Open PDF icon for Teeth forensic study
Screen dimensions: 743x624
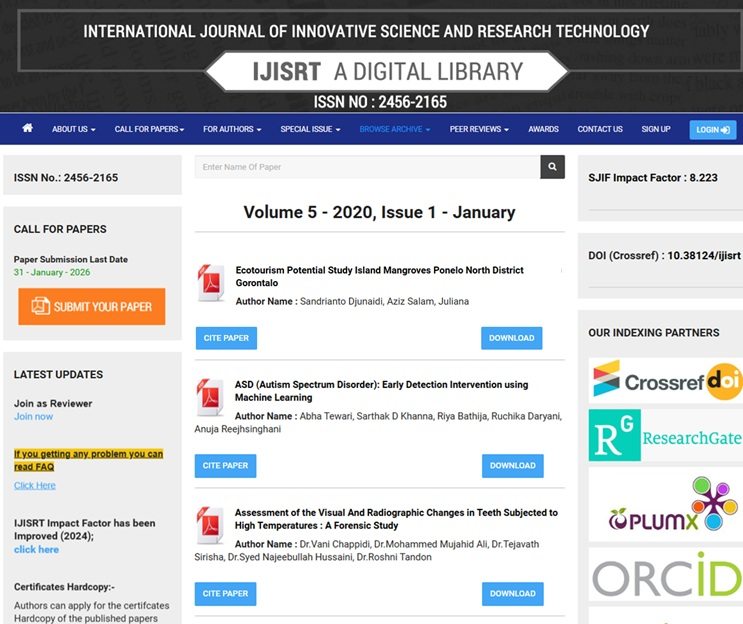210,526
